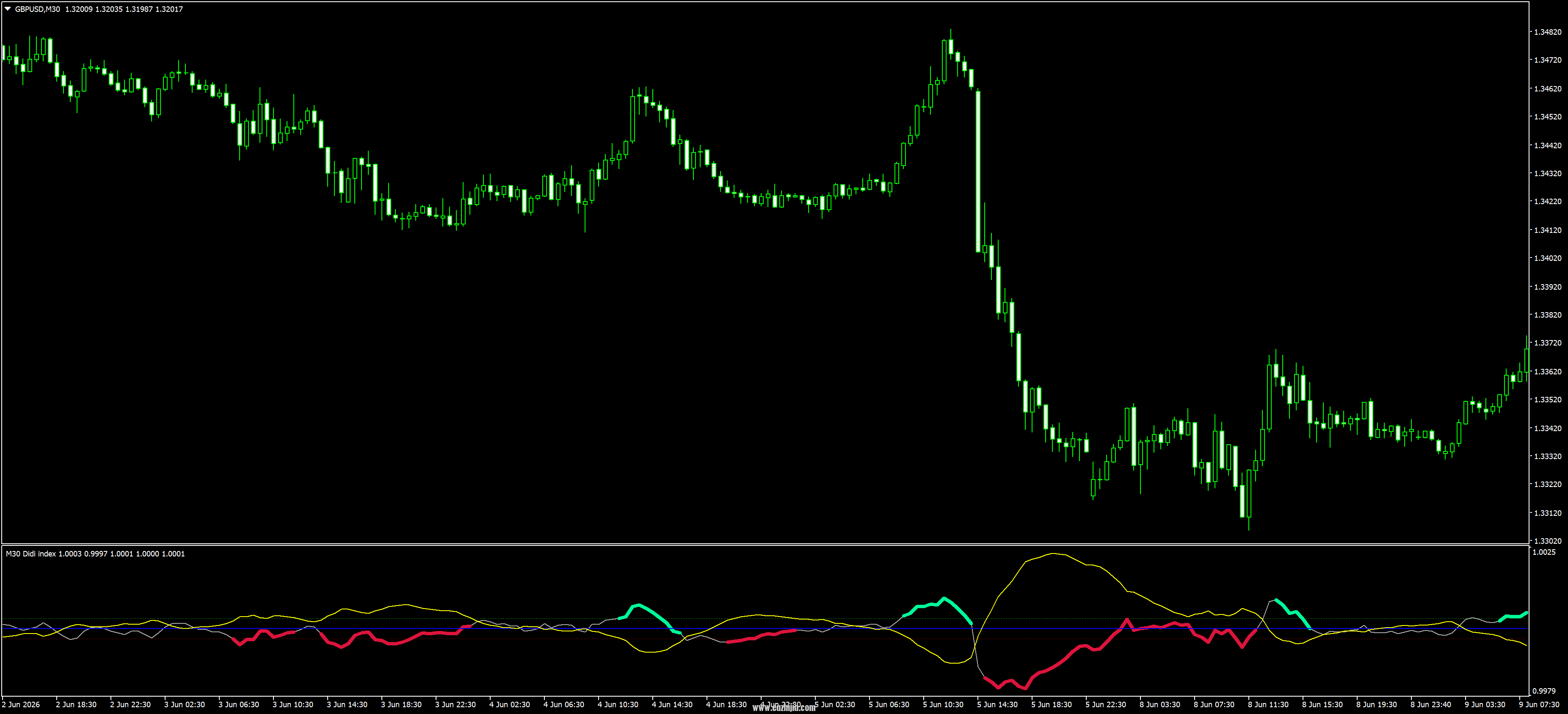Viewport: 1568px width, 714px height.
Task: Click the 4 Jun 18:30 time label
Action: pyautogui.click(x=726, y=704)
